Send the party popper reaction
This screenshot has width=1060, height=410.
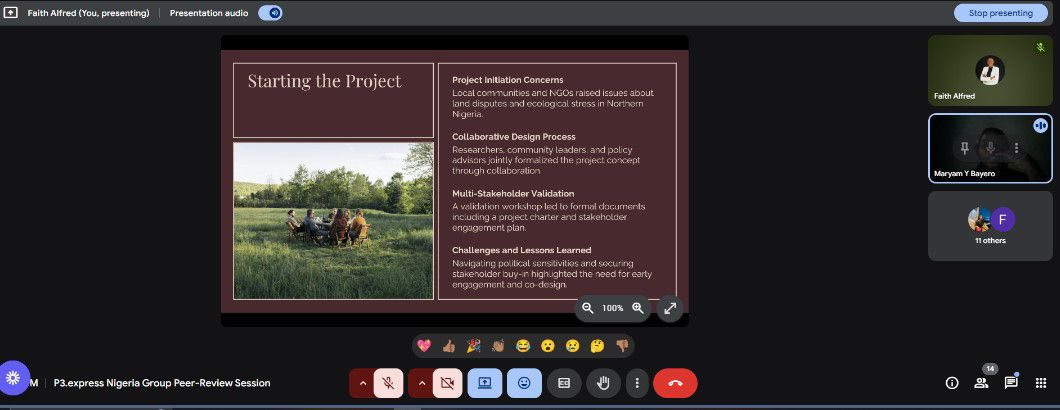click(473, 346)
